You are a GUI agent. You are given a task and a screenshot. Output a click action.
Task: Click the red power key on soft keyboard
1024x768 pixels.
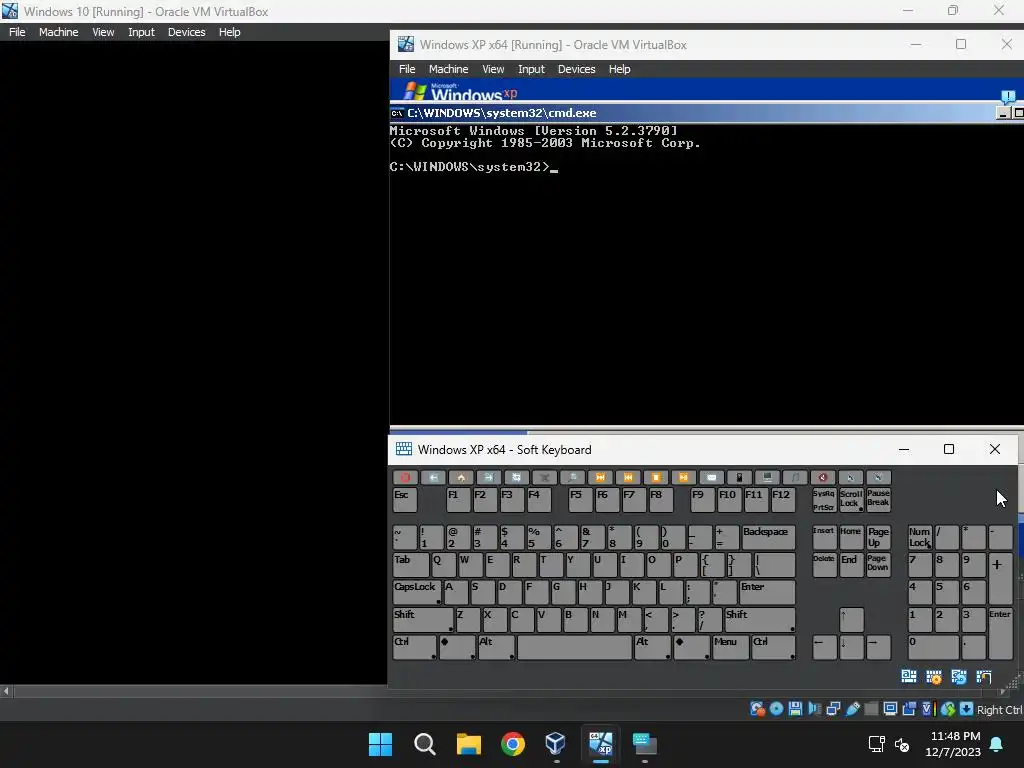405,477
